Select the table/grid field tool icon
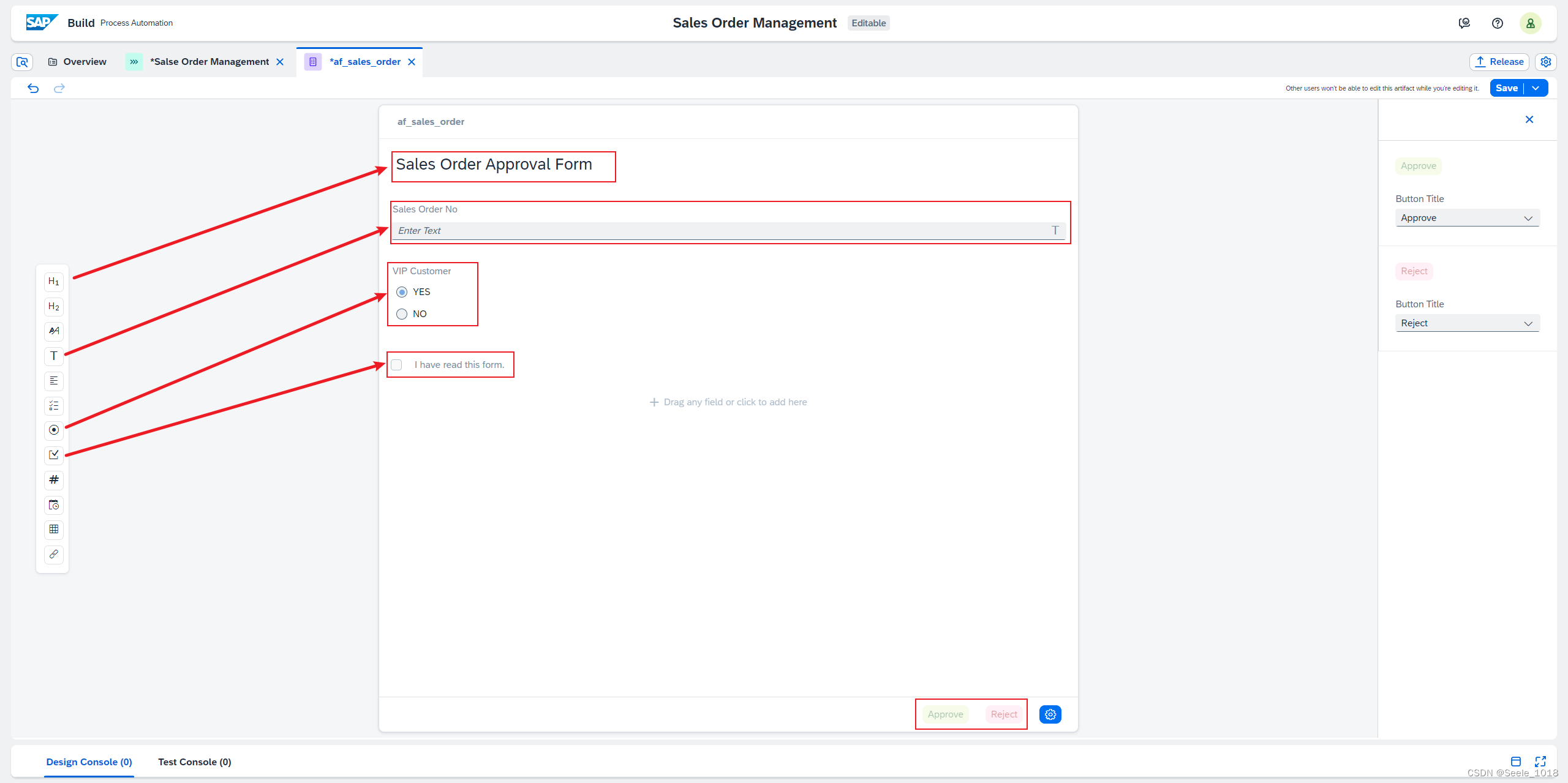The width and height of the screenshot is (1568, 783). pos(53,529)
